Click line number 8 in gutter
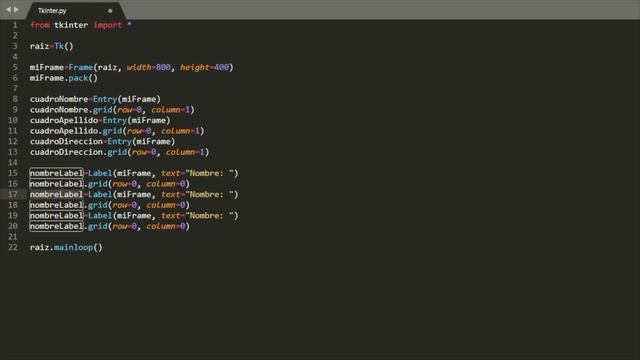The width and height of the screenshot is (640, 360). (15, 99)
